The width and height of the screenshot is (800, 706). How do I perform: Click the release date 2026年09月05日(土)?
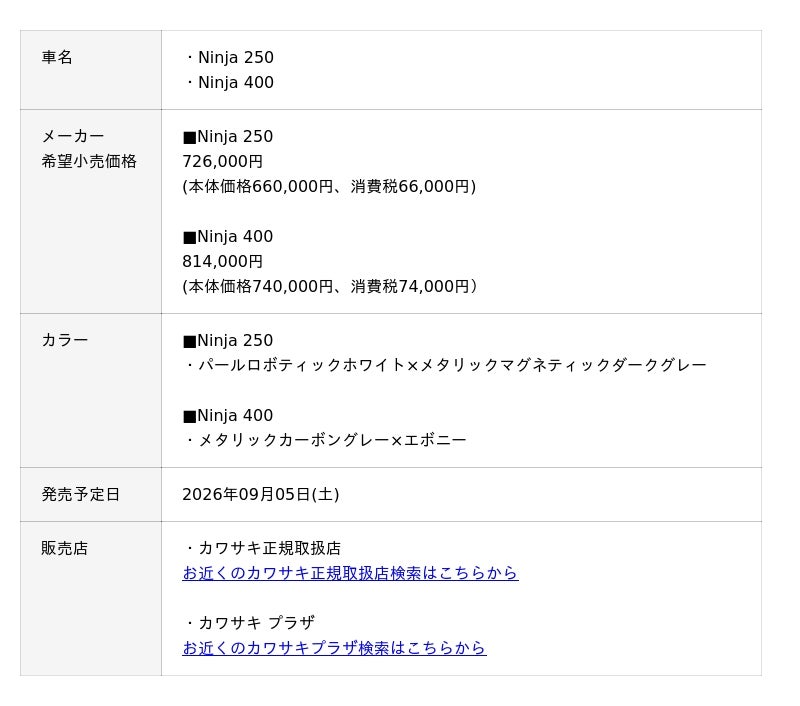261,494
